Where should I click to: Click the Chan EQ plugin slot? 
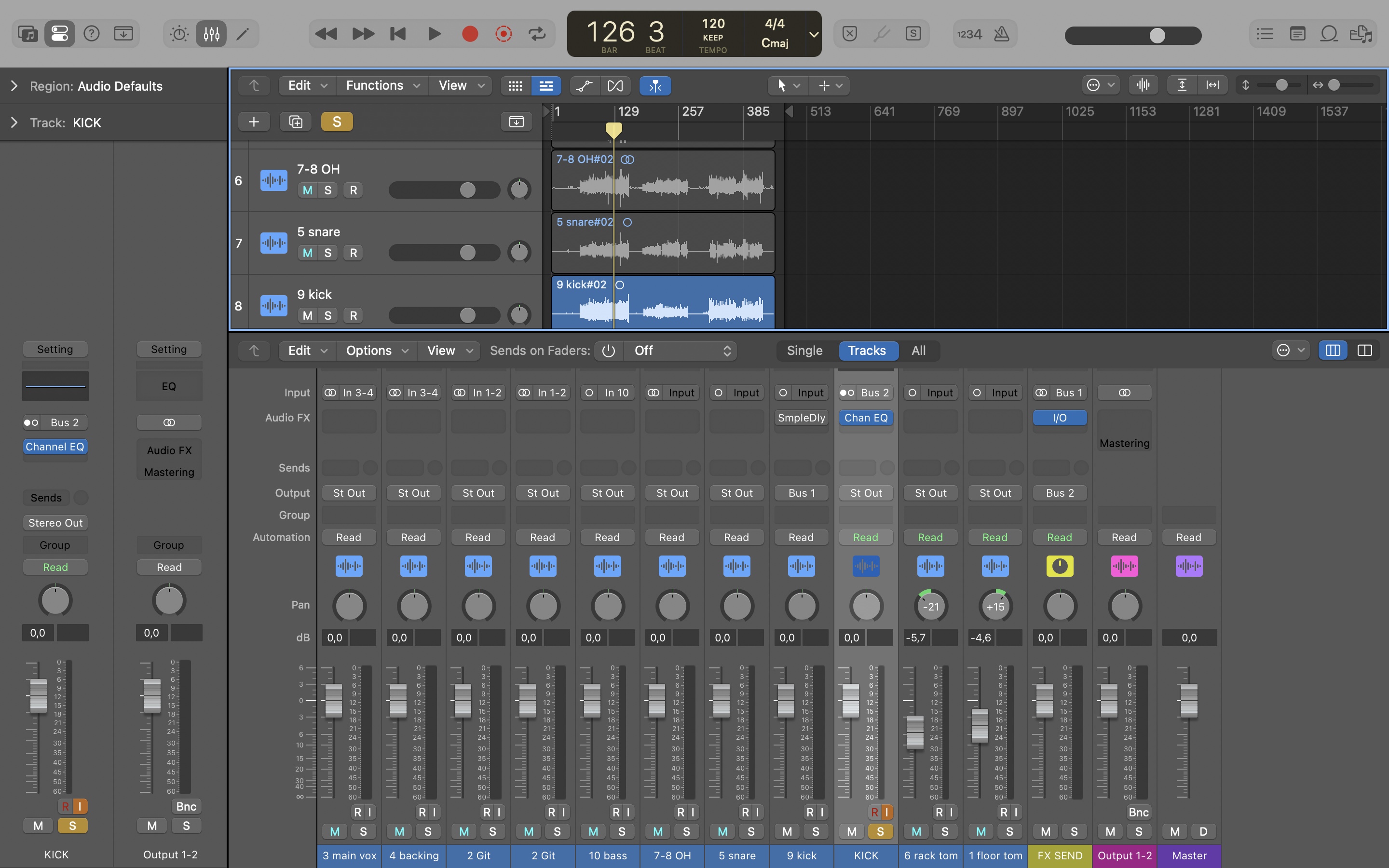(866, 418)
